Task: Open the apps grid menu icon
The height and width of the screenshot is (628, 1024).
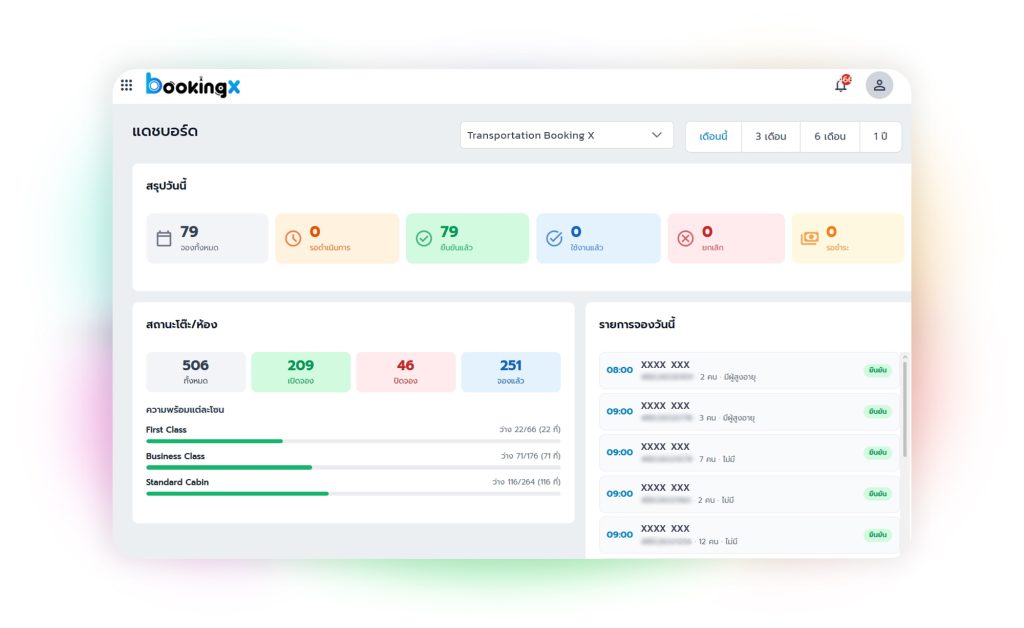Action: click(x=126, y=86)
